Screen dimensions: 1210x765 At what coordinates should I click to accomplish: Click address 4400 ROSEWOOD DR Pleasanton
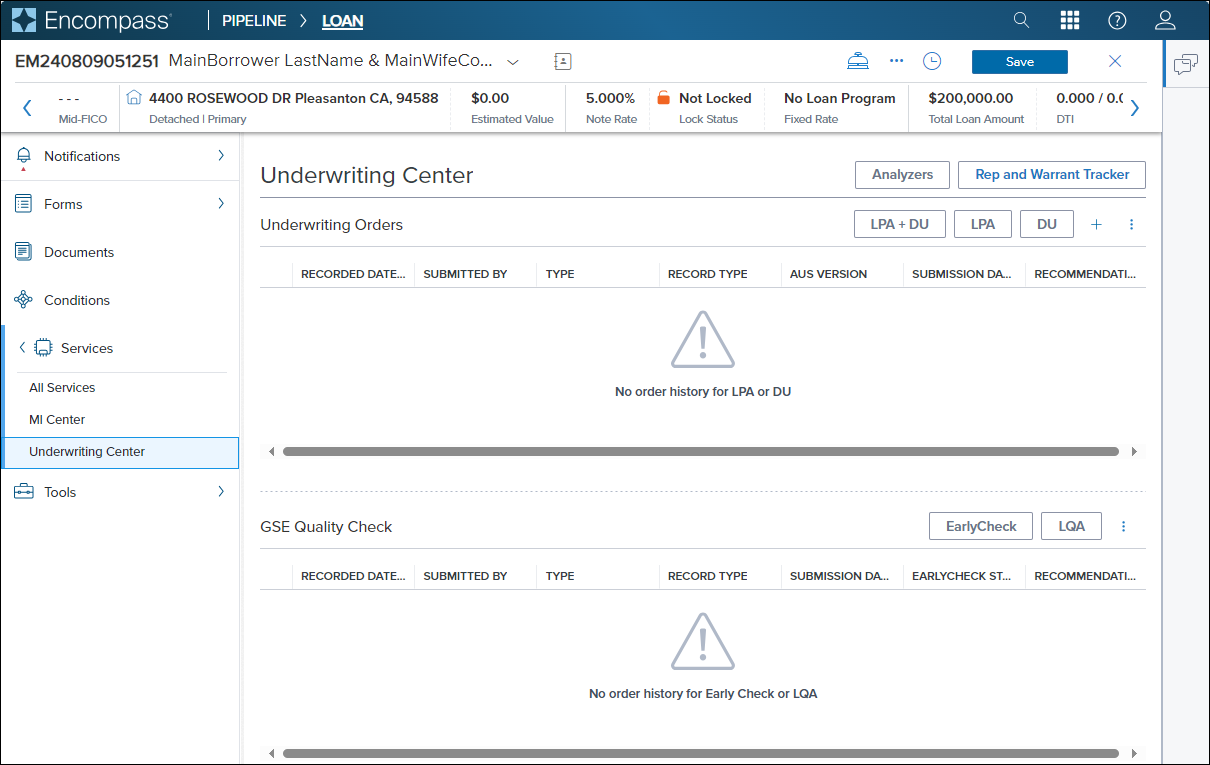click(294, 98)
